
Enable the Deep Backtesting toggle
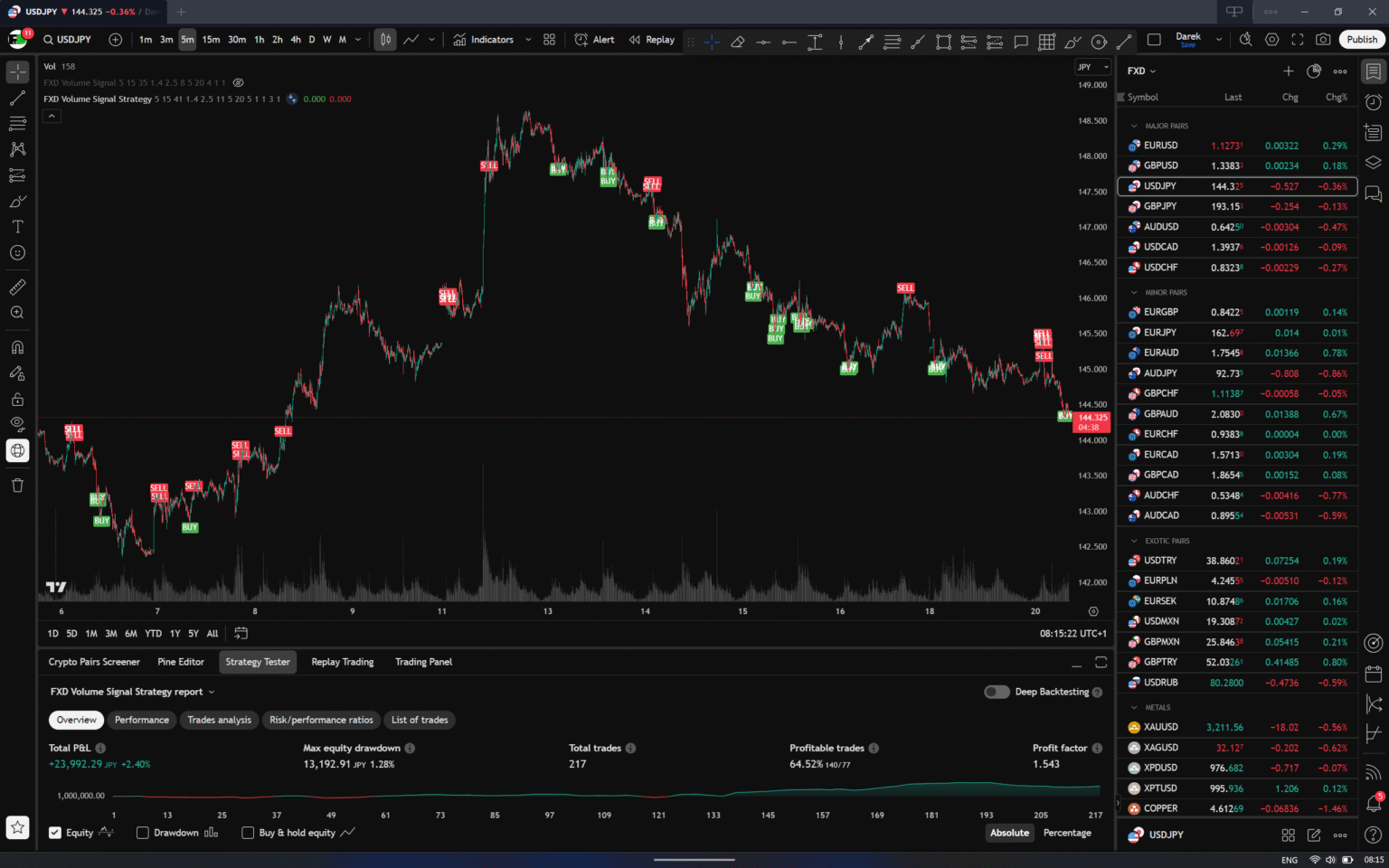pos(996,692)
